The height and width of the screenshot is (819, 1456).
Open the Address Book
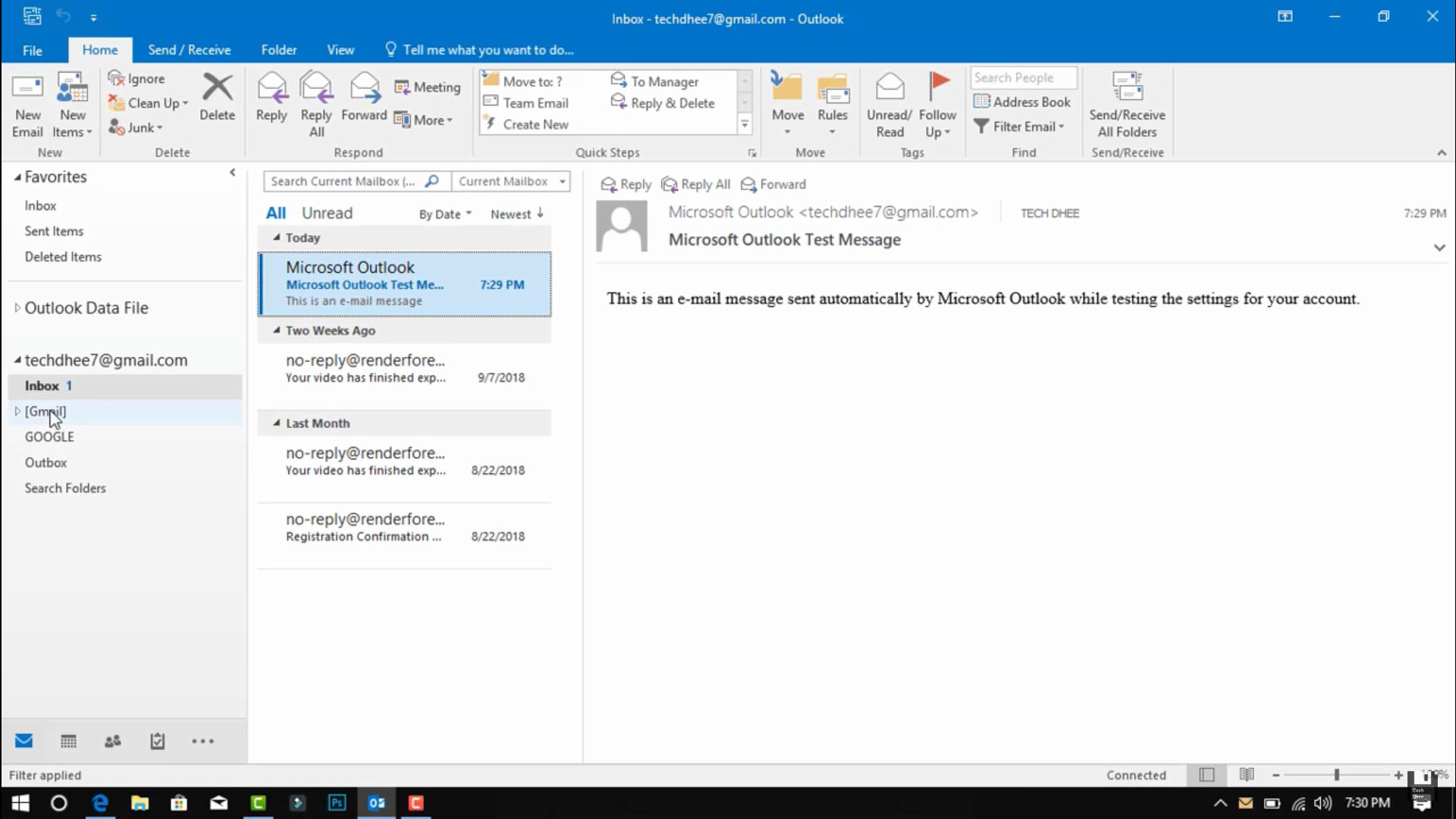[1022, 102]
